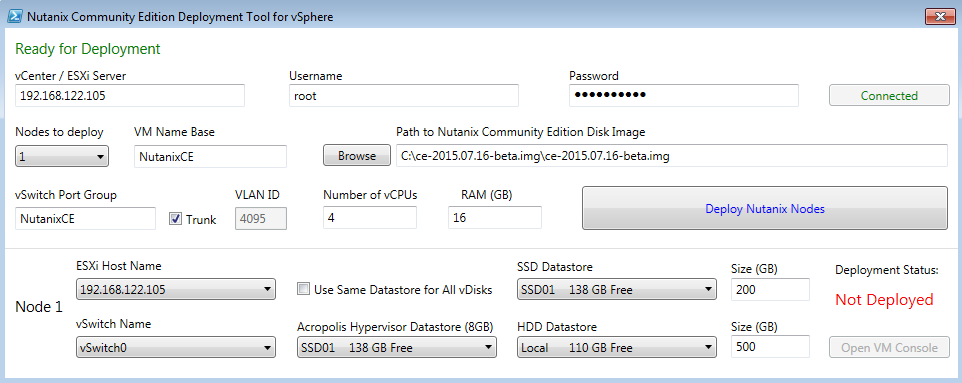Click the Open VM Console button
The width and height of the screenshot is (962, 383).
889,347
